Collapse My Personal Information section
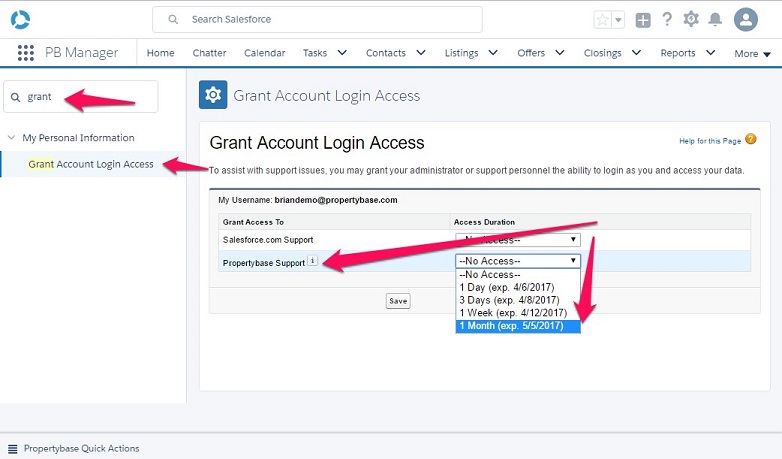The width and height of the screenshot is (782, 459). (x=11, y=137)
